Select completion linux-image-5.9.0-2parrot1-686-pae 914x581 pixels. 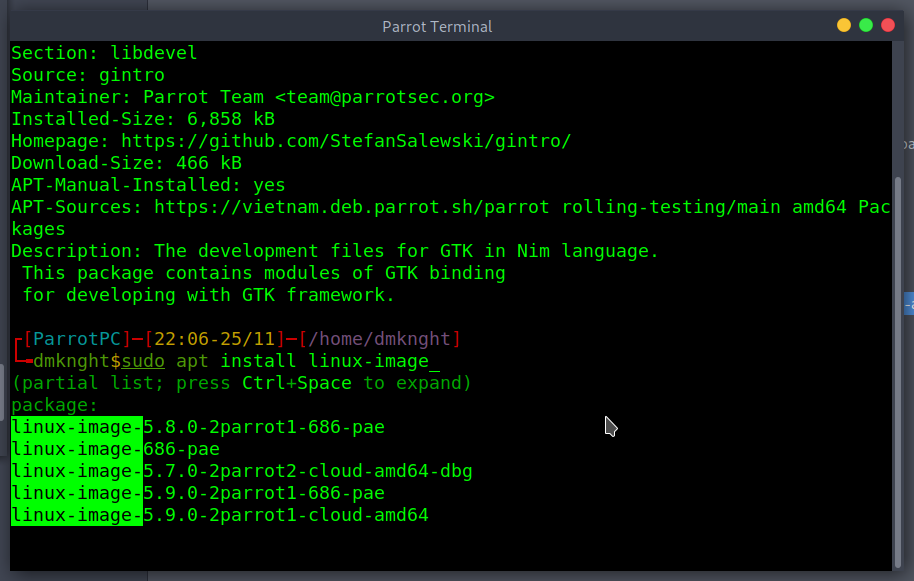tap(198, 493)
